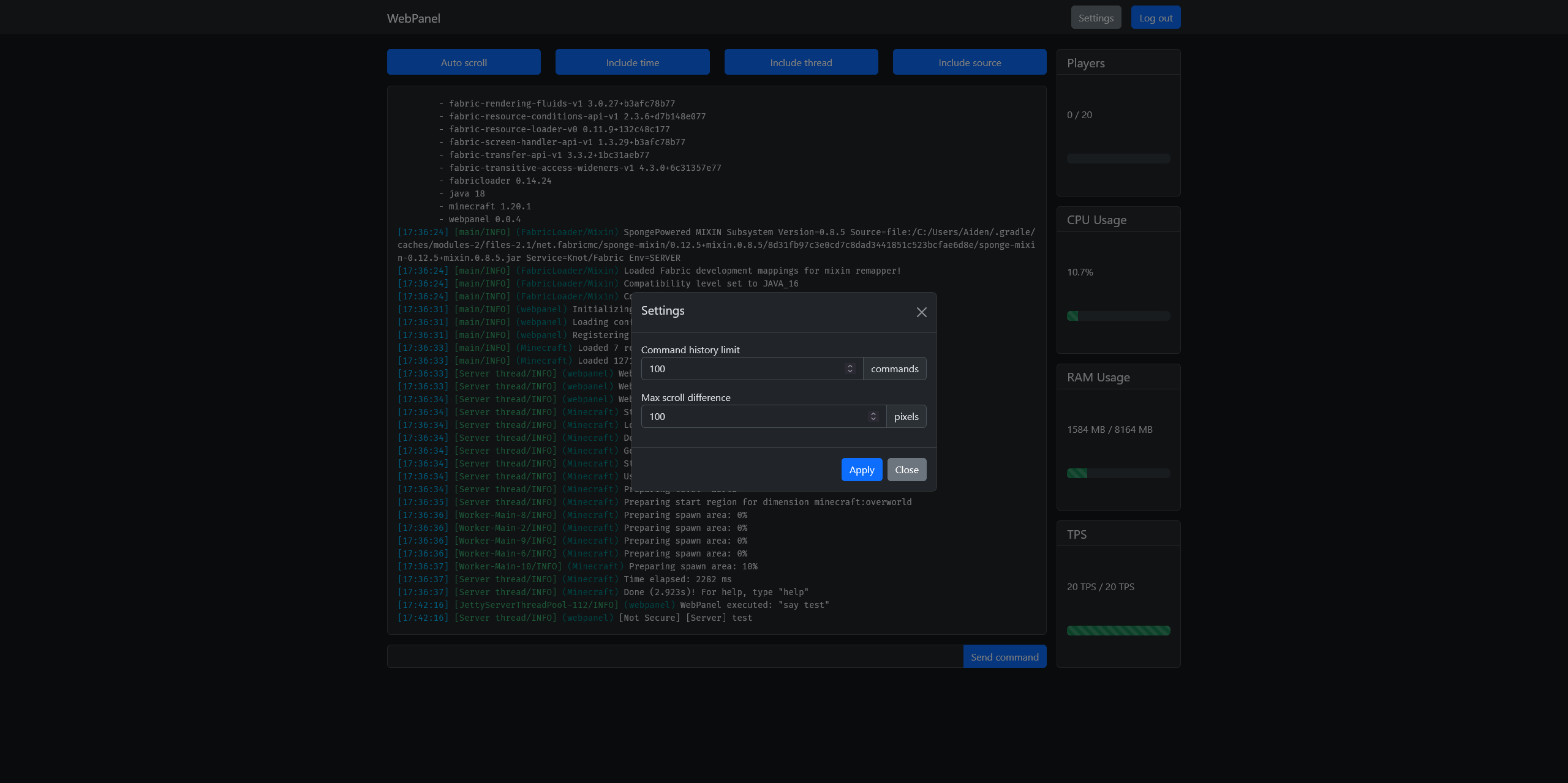Open the Settings menu item
Image resolution: width=1568 pixels, height=783 pixels.
1096,17
